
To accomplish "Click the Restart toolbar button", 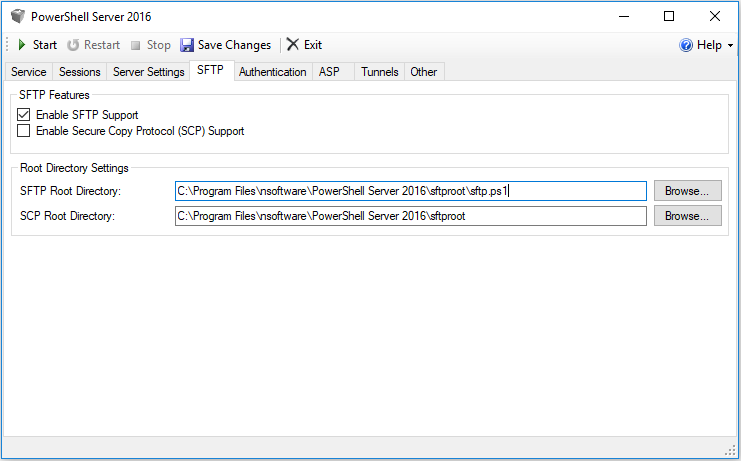I will [x=93, y=45].
